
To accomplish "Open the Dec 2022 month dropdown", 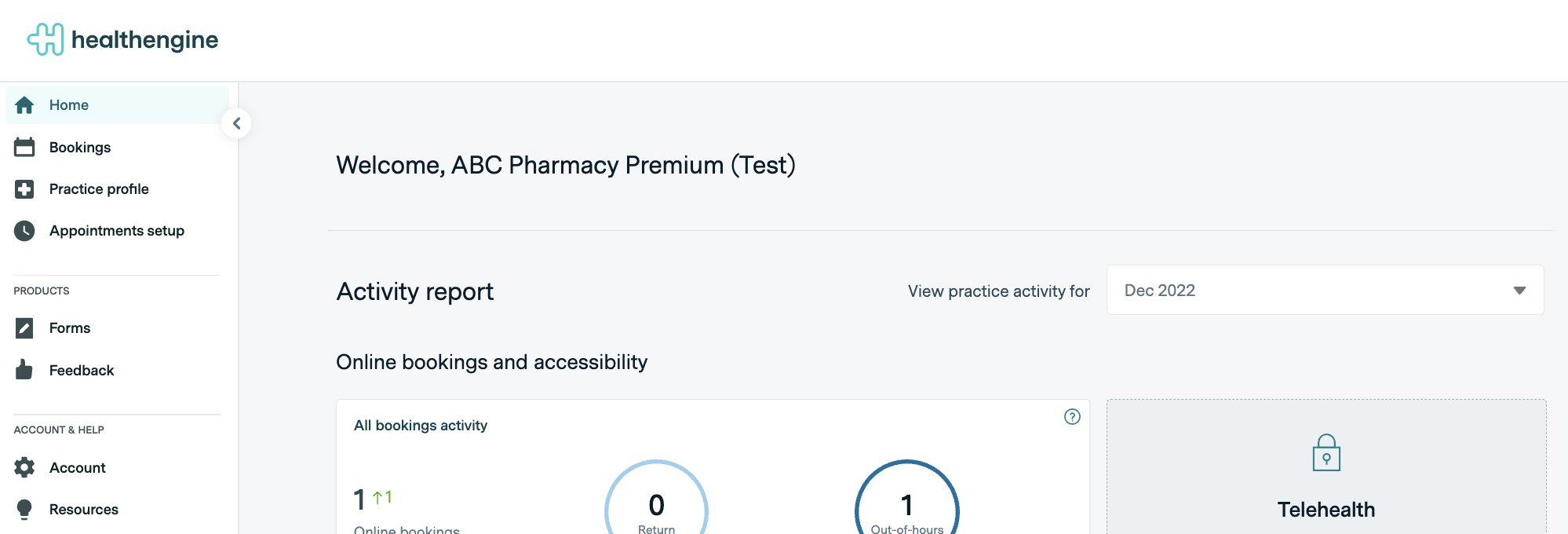I will point(1324,291).
